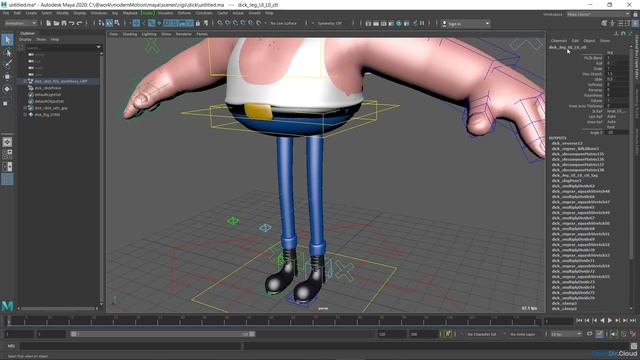Open the viewport Shading menu

(130, 34)
